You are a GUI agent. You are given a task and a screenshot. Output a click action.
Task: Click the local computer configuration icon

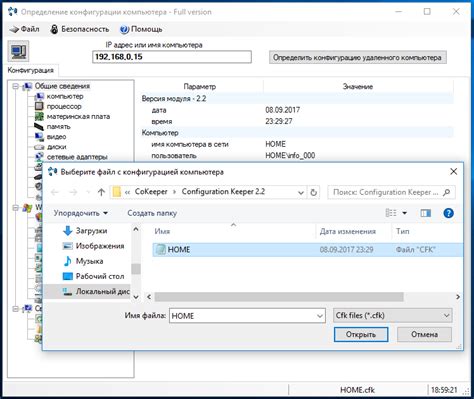(x=18, y=51)
